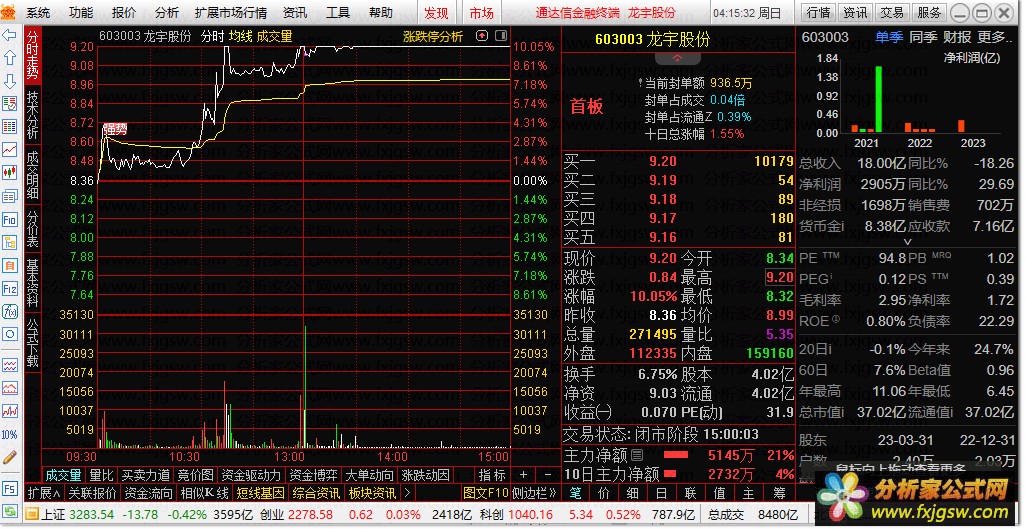Open the 扩展市场行情 menu
Screen dimensions: 1025x529
231,13
